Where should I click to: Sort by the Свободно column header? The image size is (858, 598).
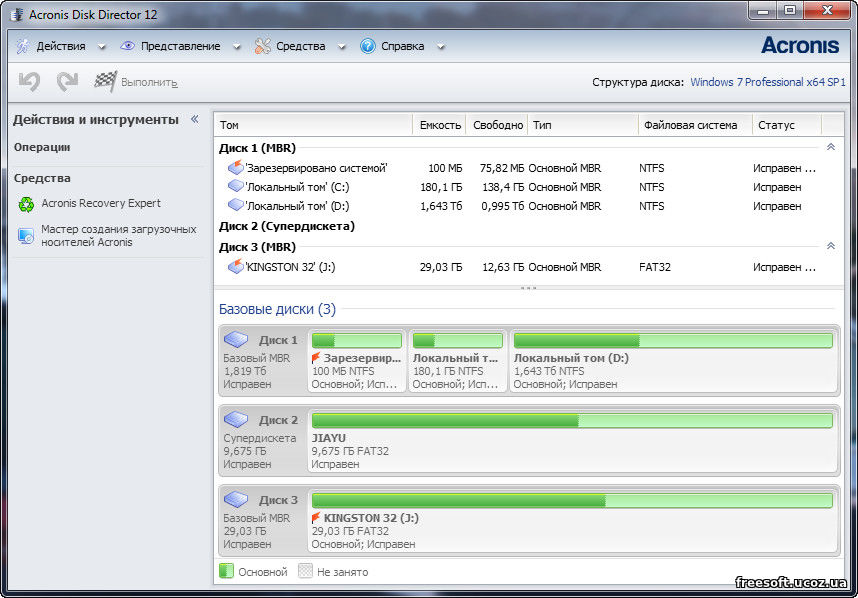[x=497, y=125]
